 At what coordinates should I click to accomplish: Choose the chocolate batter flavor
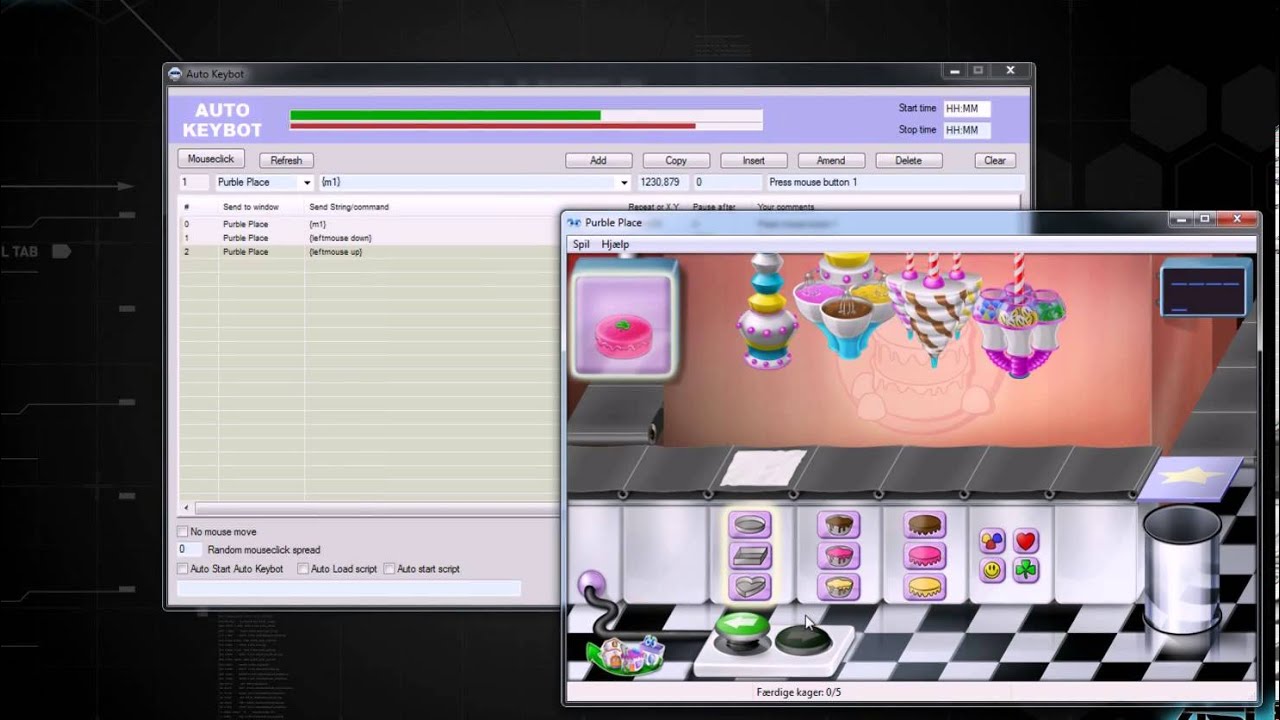pyautogui.click(x=838, y=525)
